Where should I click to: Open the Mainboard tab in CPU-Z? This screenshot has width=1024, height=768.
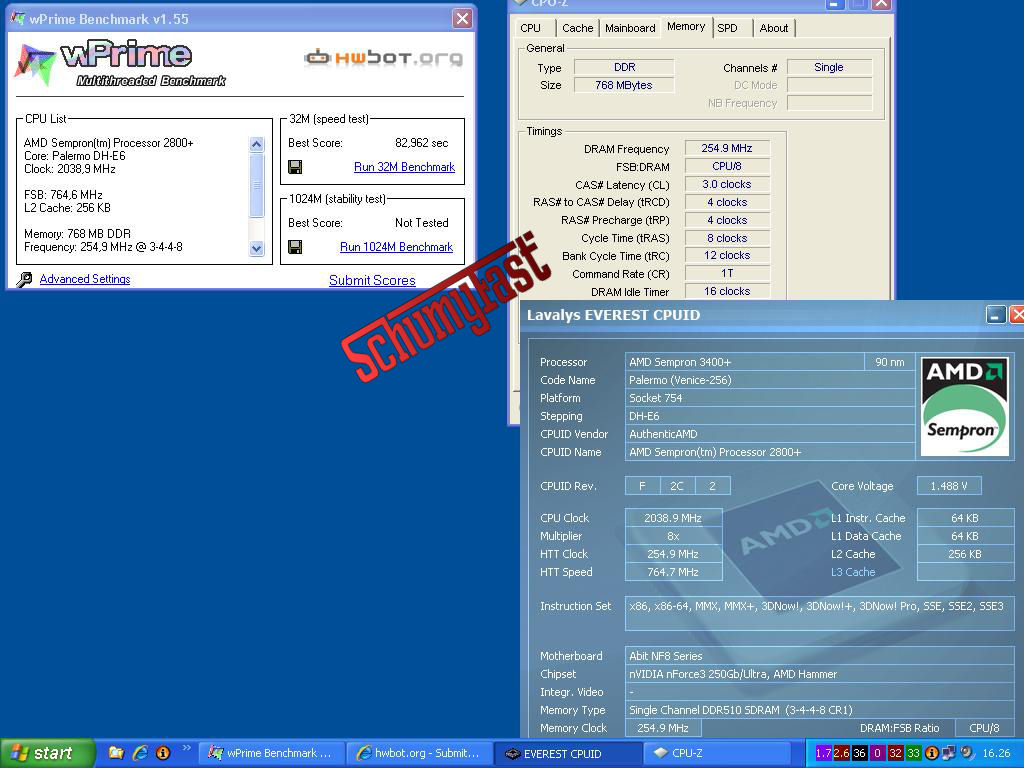630,28
